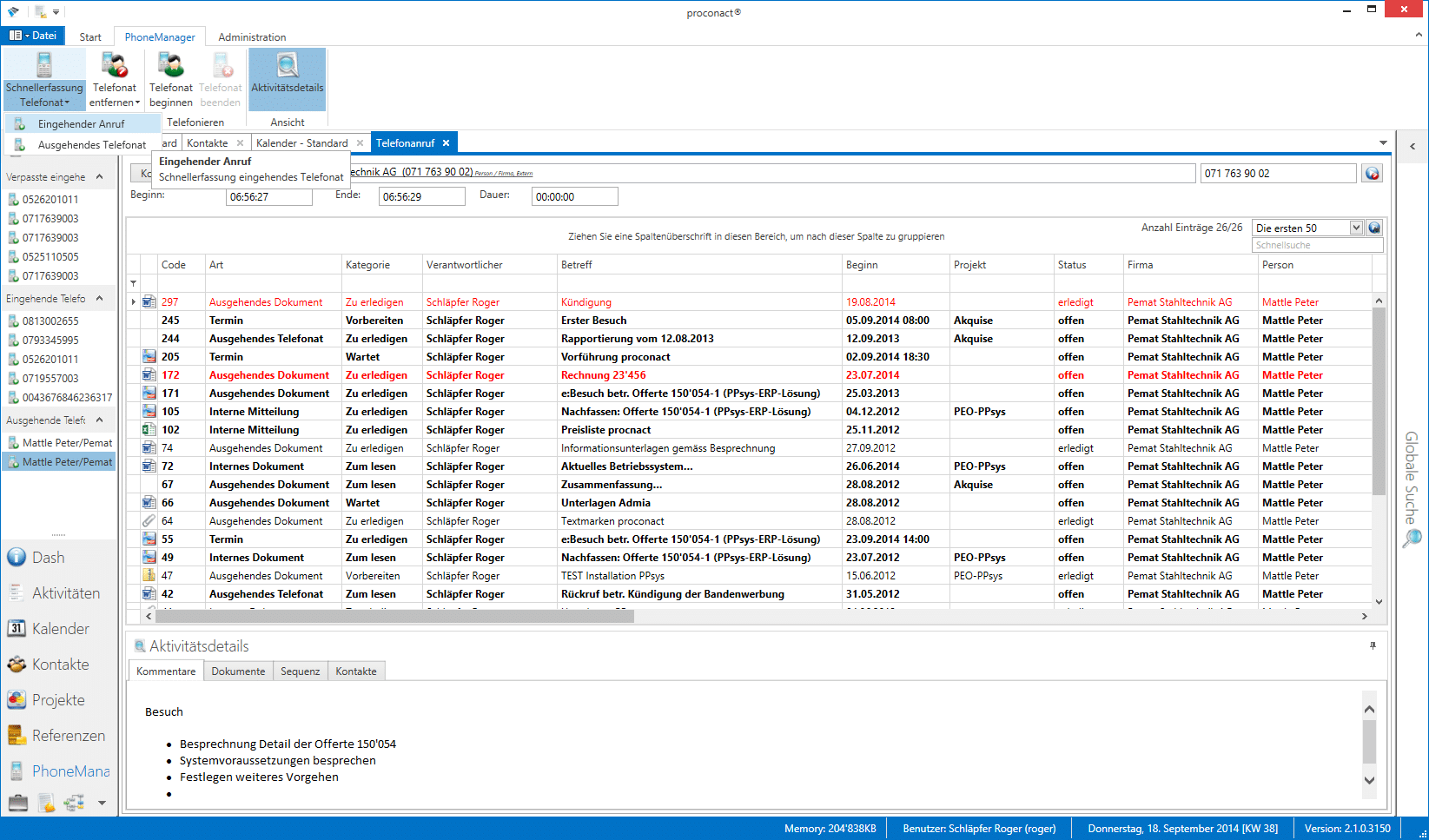Expand the right side panel chevron
Viewport: 1429px width, 840px height.
point(1412,147)
